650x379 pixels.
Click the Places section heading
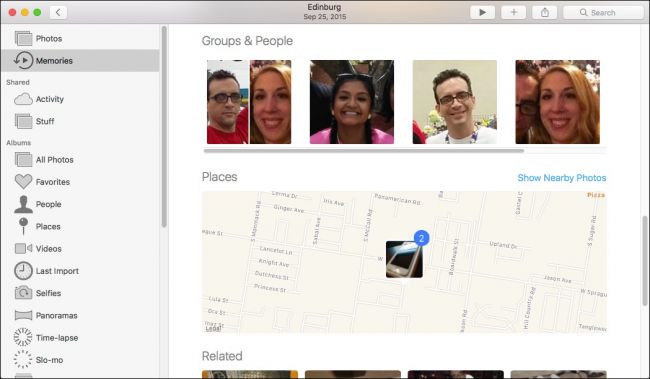click(x=219, y=177)
